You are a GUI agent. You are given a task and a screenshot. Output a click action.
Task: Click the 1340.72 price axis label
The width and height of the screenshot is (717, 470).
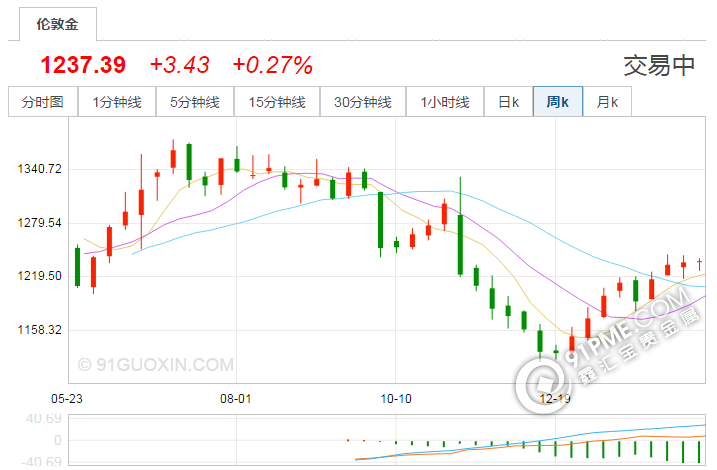pos(39,169)
